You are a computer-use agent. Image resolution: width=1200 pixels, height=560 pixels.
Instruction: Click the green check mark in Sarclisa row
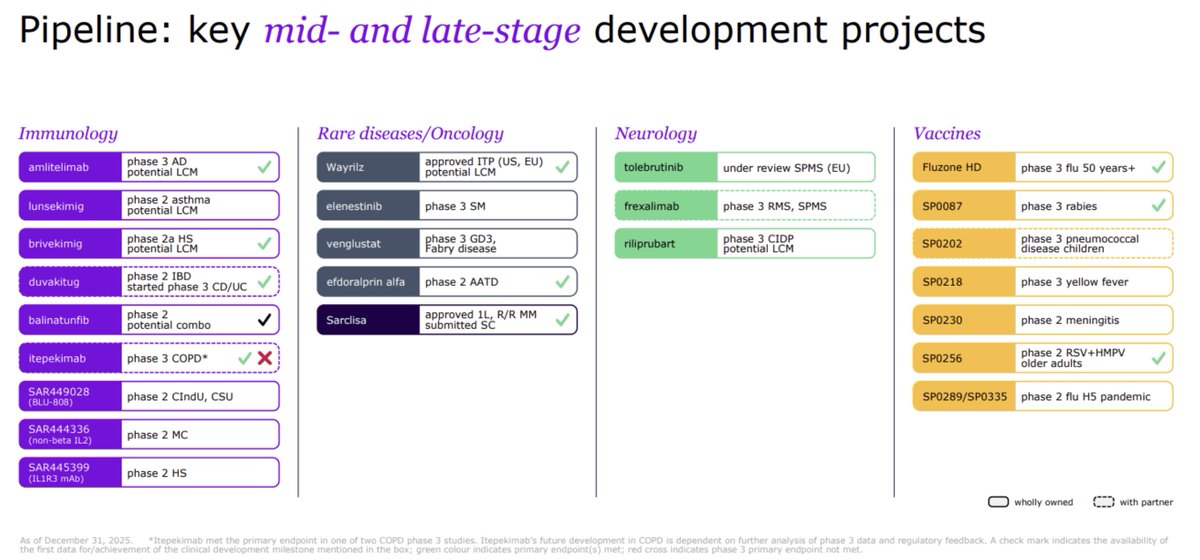click(x=561, y=320)
